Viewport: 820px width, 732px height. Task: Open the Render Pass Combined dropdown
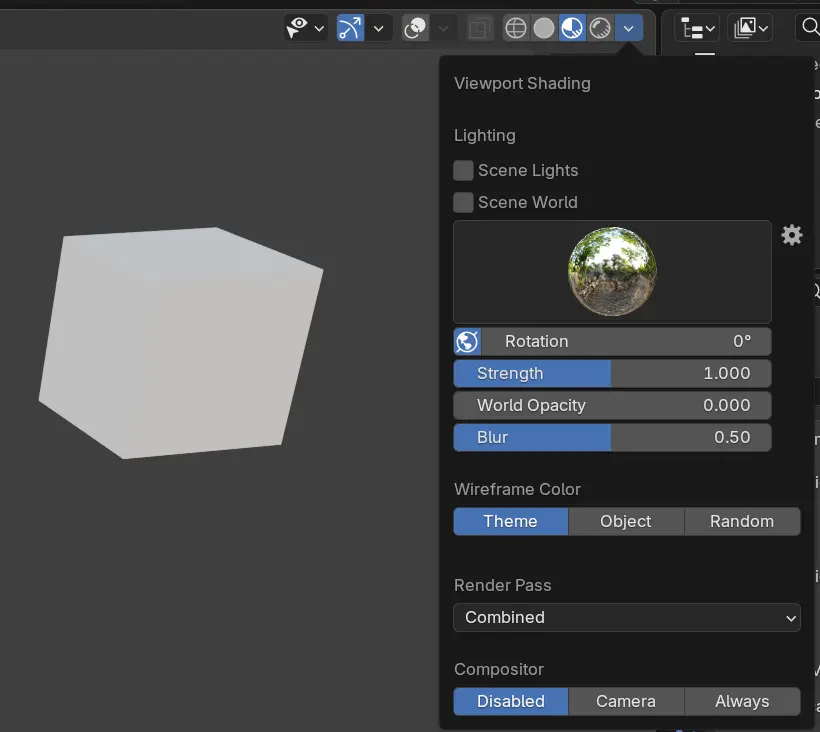[627, 617]
